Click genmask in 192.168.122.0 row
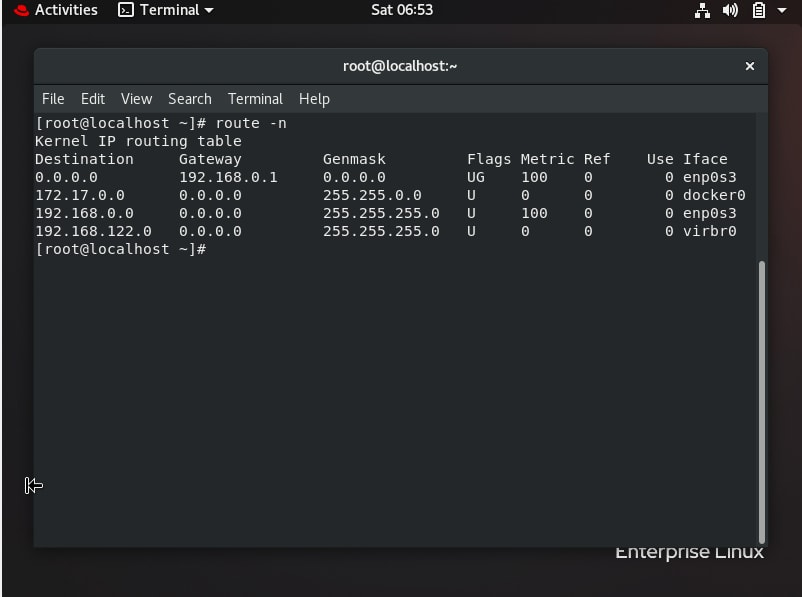The width and height of the screenshot is (802, 597). pyautogui.click(x=381, y=231)
